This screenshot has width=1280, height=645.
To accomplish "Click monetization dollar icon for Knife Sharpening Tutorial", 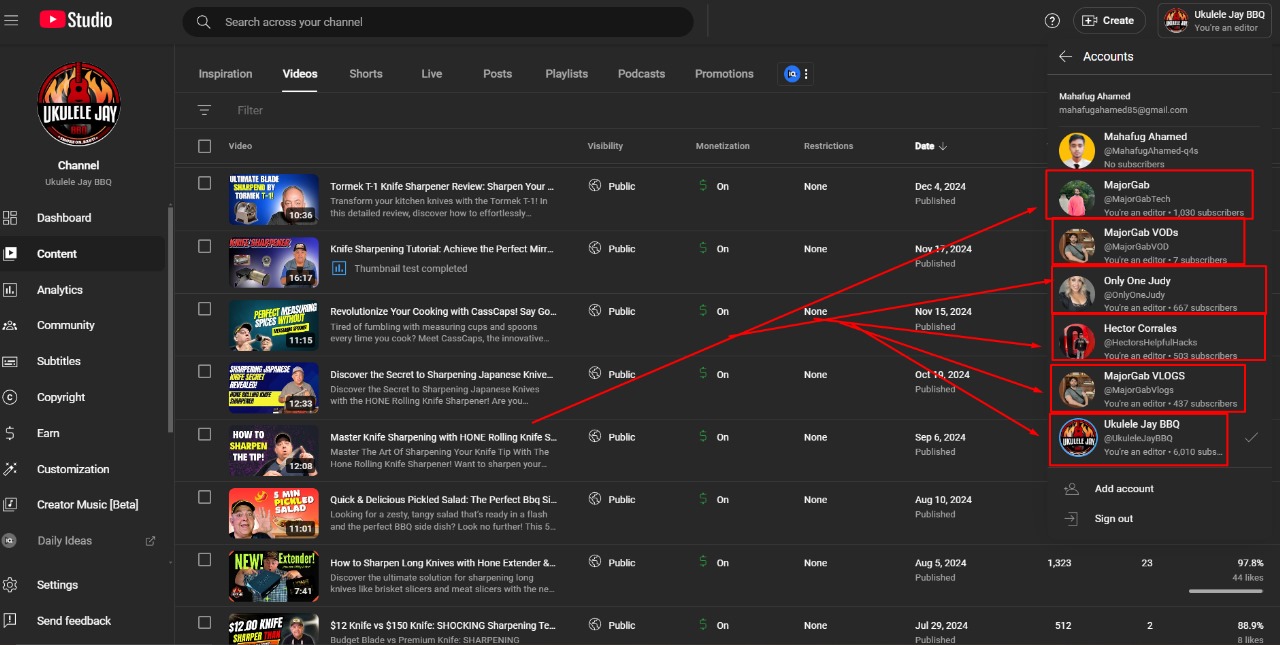I will 703,249.
